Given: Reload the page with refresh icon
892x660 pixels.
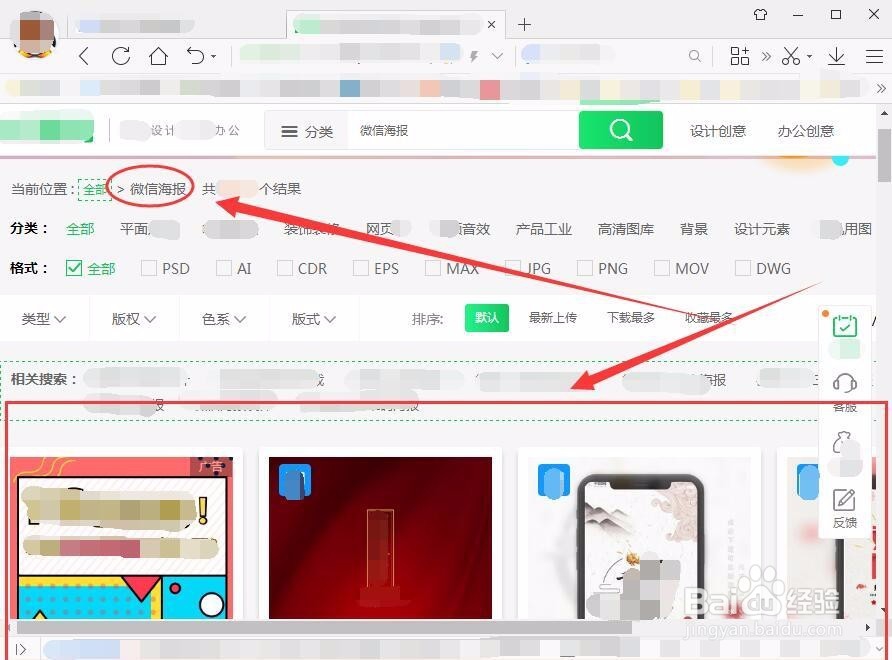Looking at the screenshot, I should coord(121,56).
